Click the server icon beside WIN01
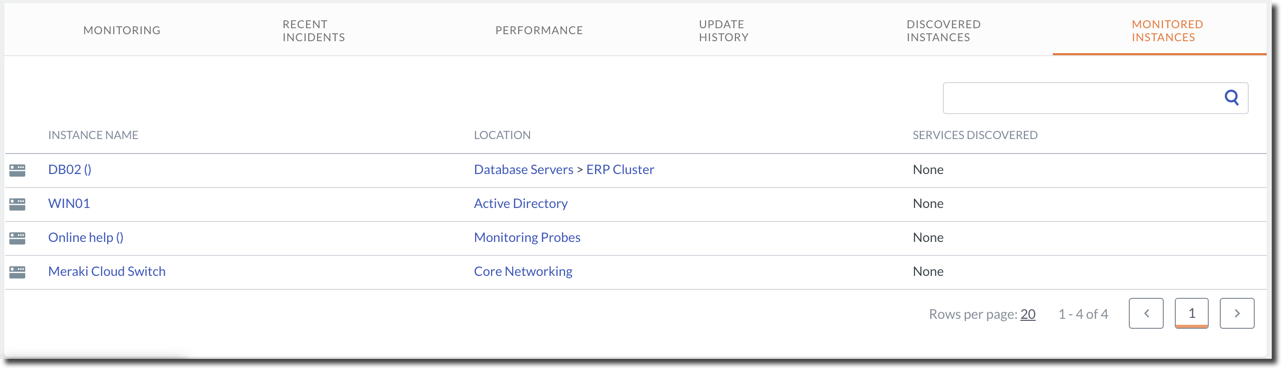Image resolution: width=1282 pixels, height=369 pixels. click(x=18, y=204)
